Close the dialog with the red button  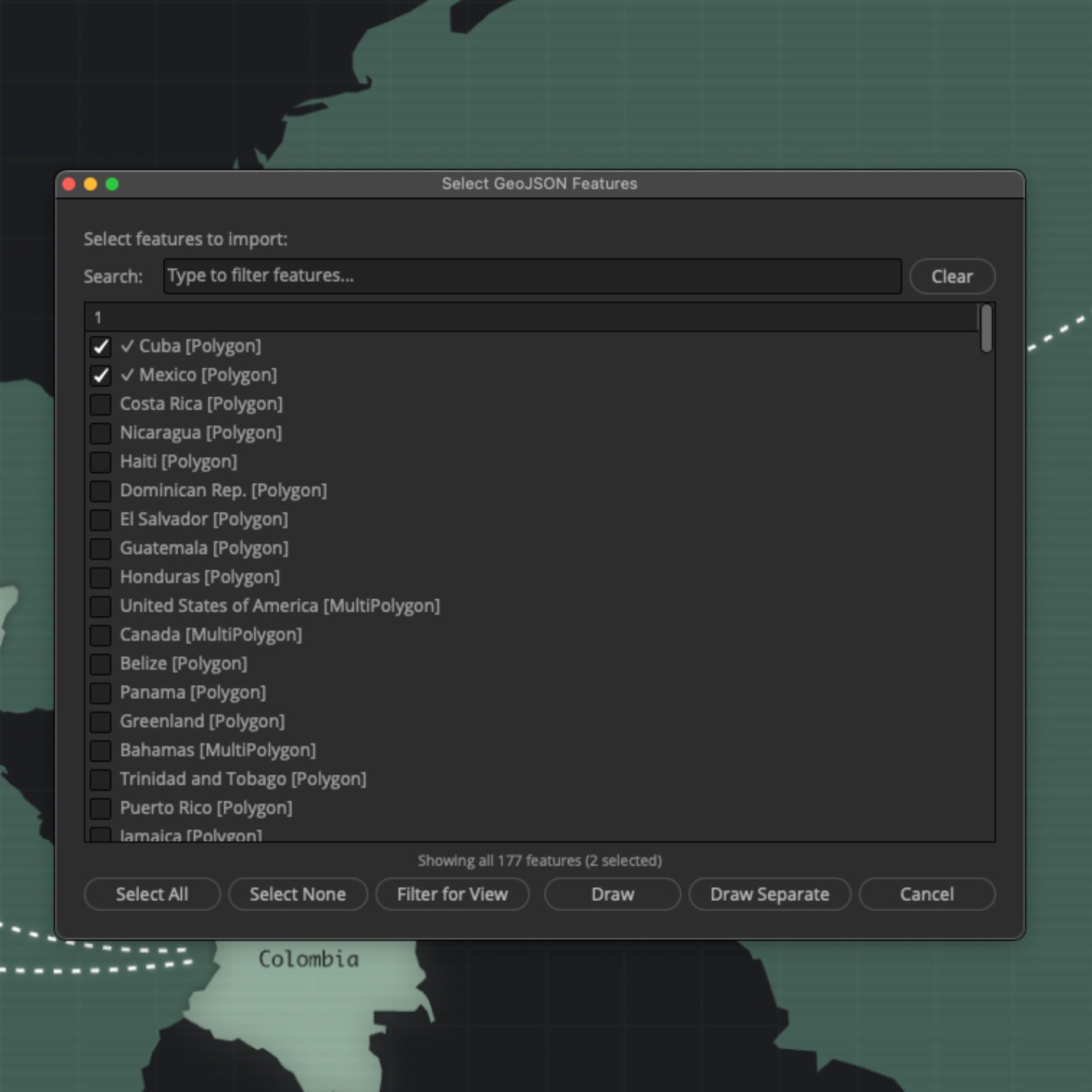(69, 184)
